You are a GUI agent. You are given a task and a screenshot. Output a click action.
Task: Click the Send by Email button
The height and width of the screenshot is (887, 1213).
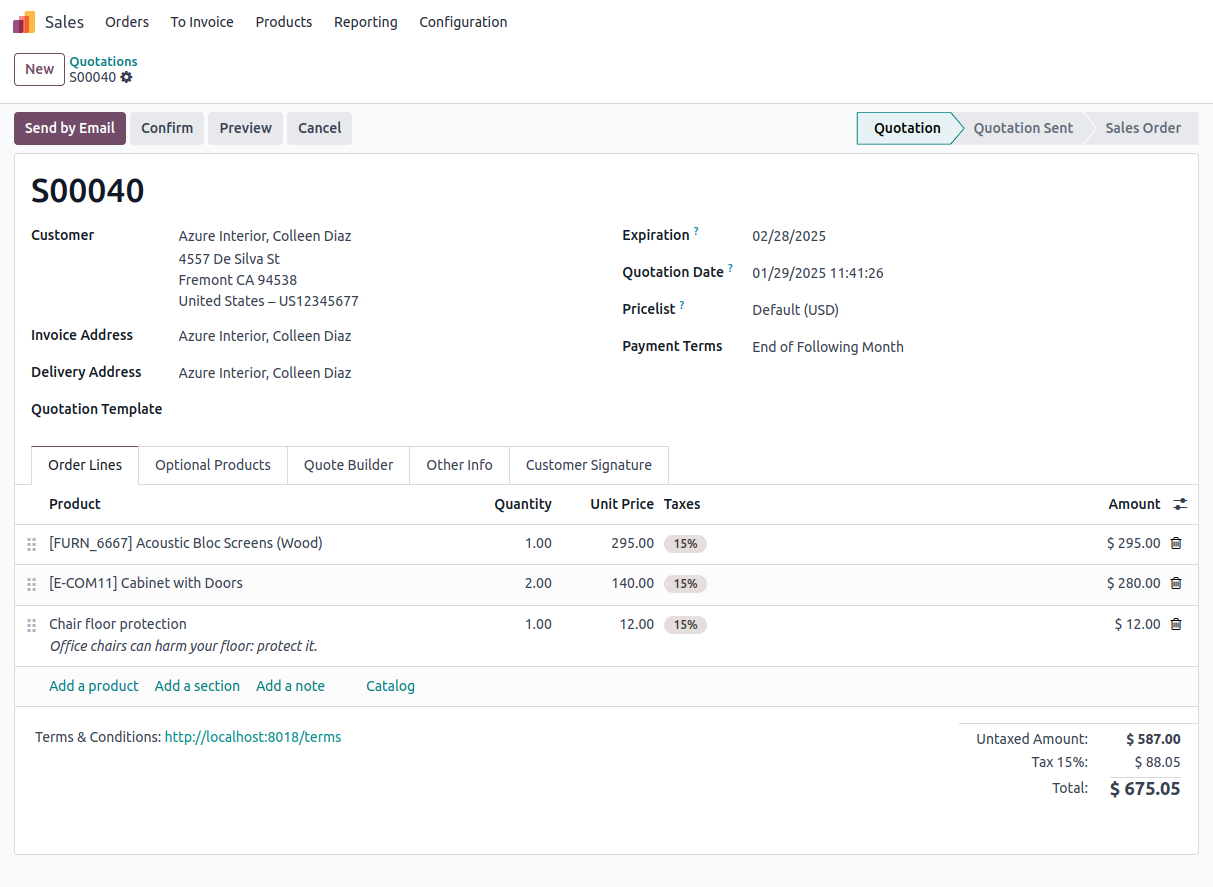70,128
